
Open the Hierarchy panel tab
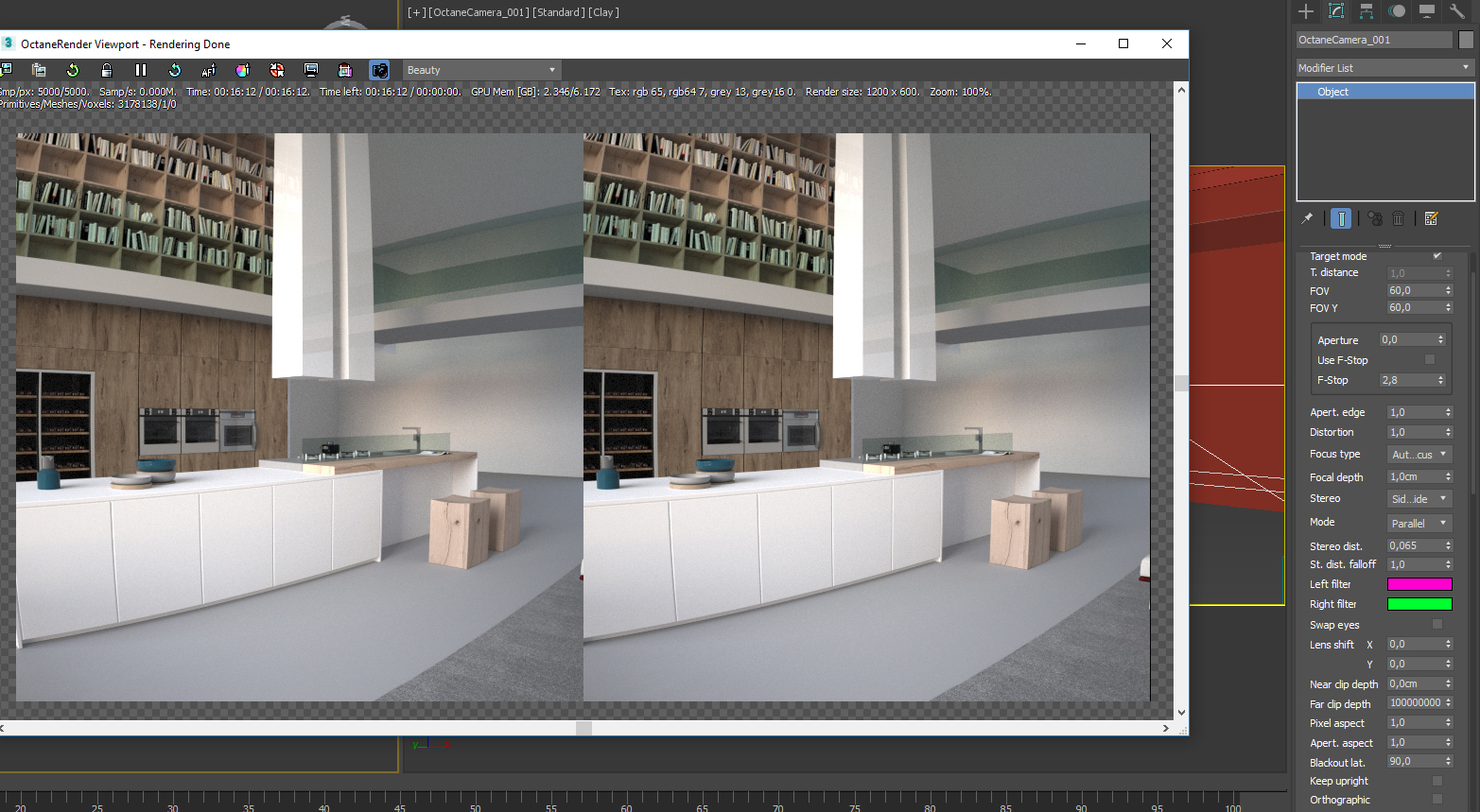pos(1367,11)
